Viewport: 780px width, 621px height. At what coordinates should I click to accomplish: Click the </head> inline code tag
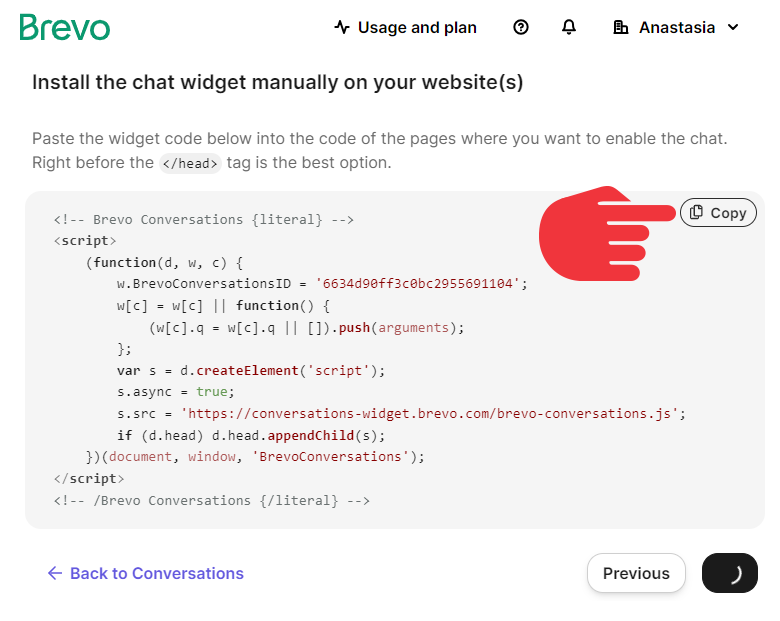(x=190, y=163)
